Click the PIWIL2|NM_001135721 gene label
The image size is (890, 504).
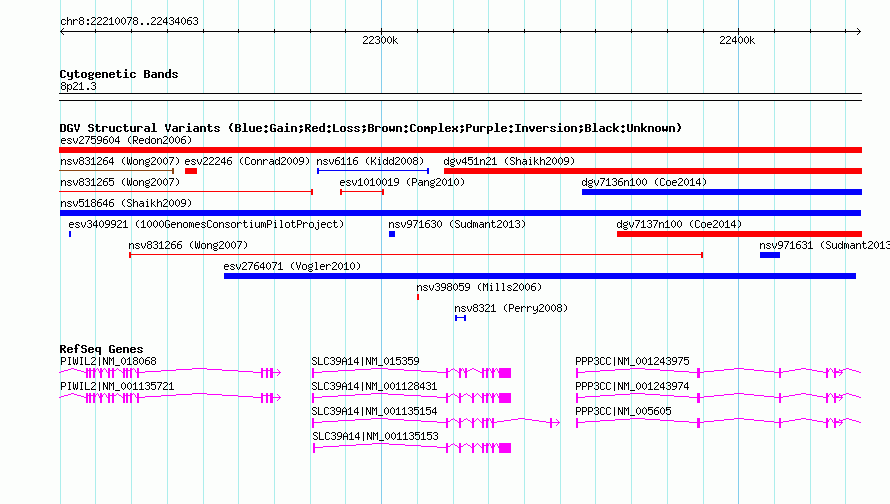117,386
